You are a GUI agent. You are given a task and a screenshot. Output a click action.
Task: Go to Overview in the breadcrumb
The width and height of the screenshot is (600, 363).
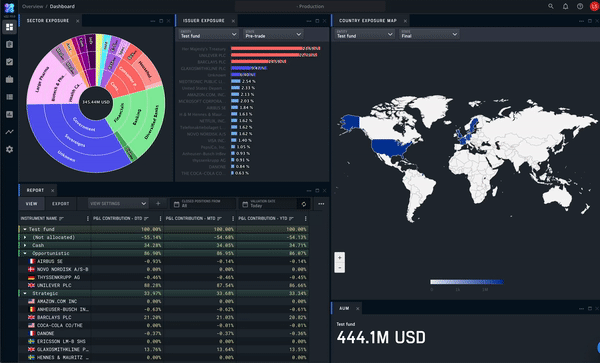coord(33,7)
